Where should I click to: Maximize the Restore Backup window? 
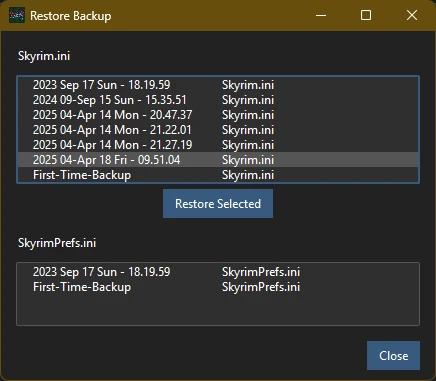coord(366,15)
